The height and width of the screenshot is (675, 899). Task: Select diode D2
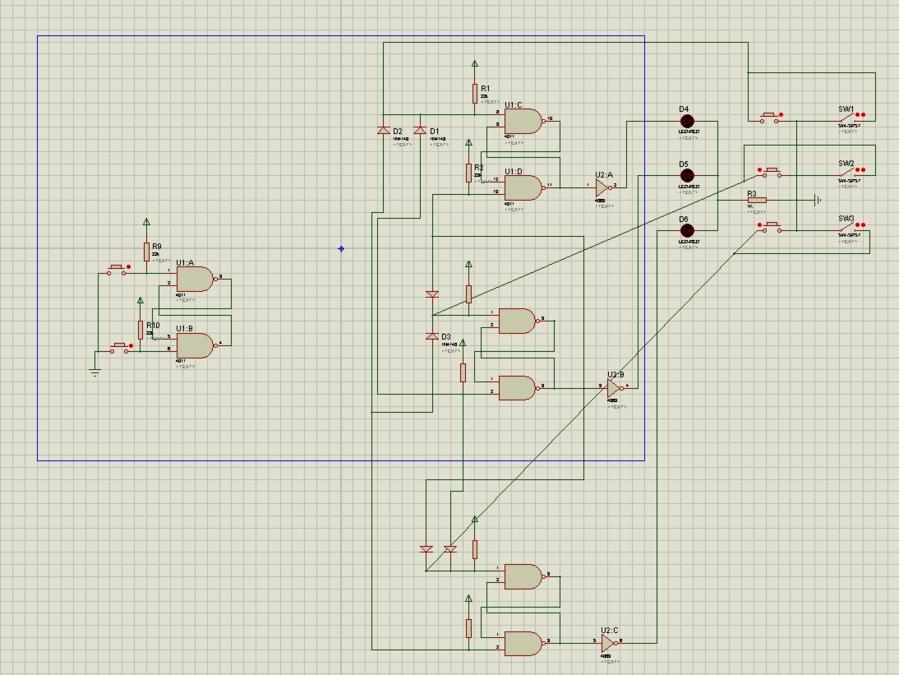coord(383,131)
